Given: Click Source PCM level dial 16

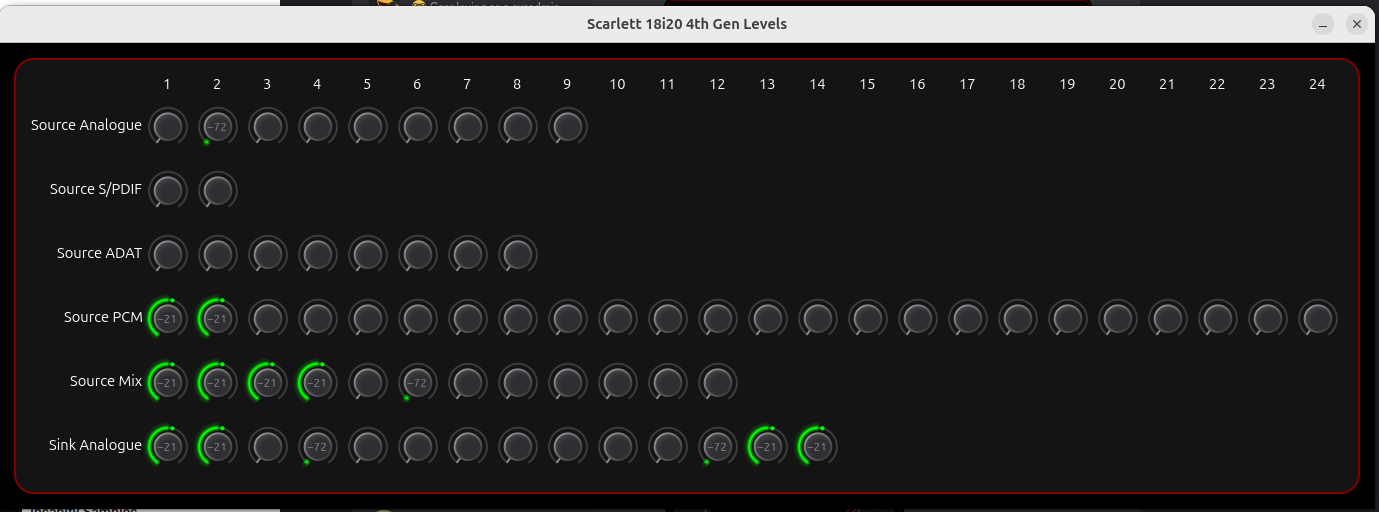Looking at the screenshot, I should (x=917, y=318).
